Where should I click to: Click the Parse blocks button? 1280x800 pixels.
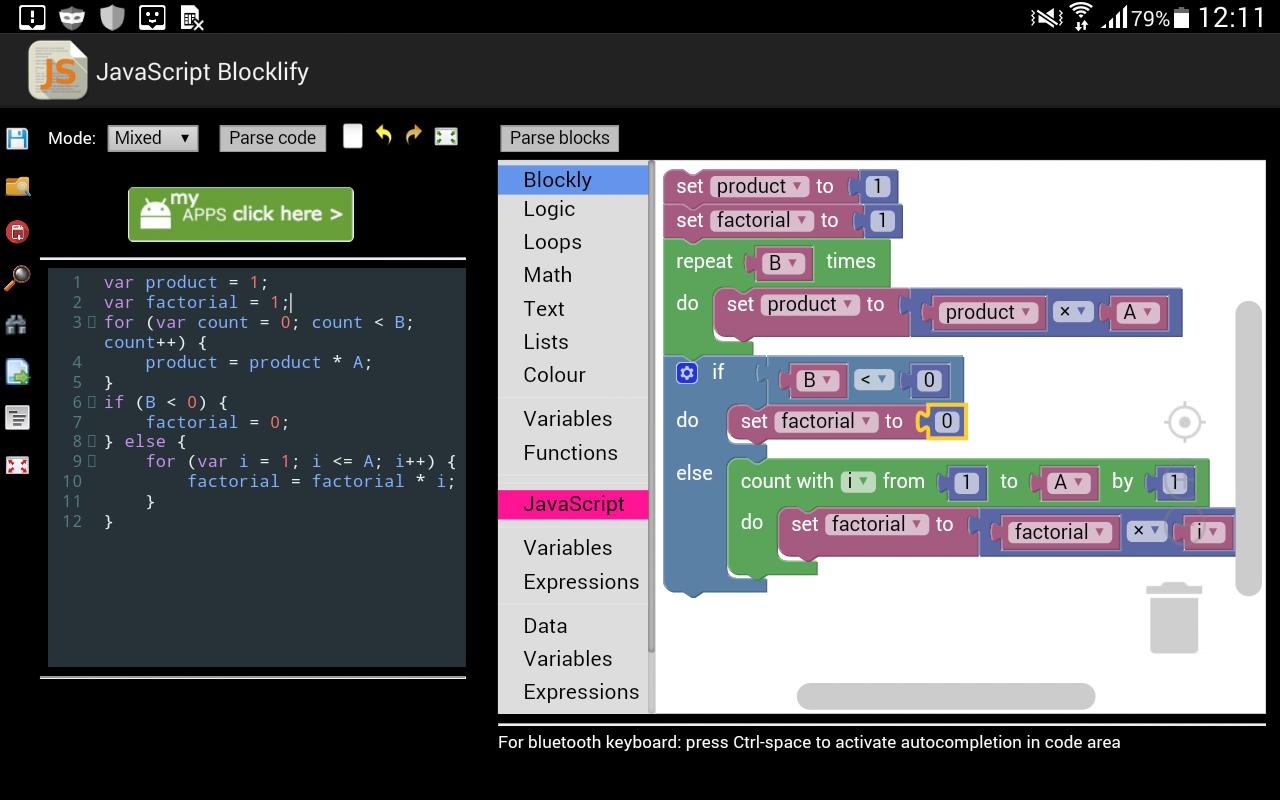pos(559,138)
